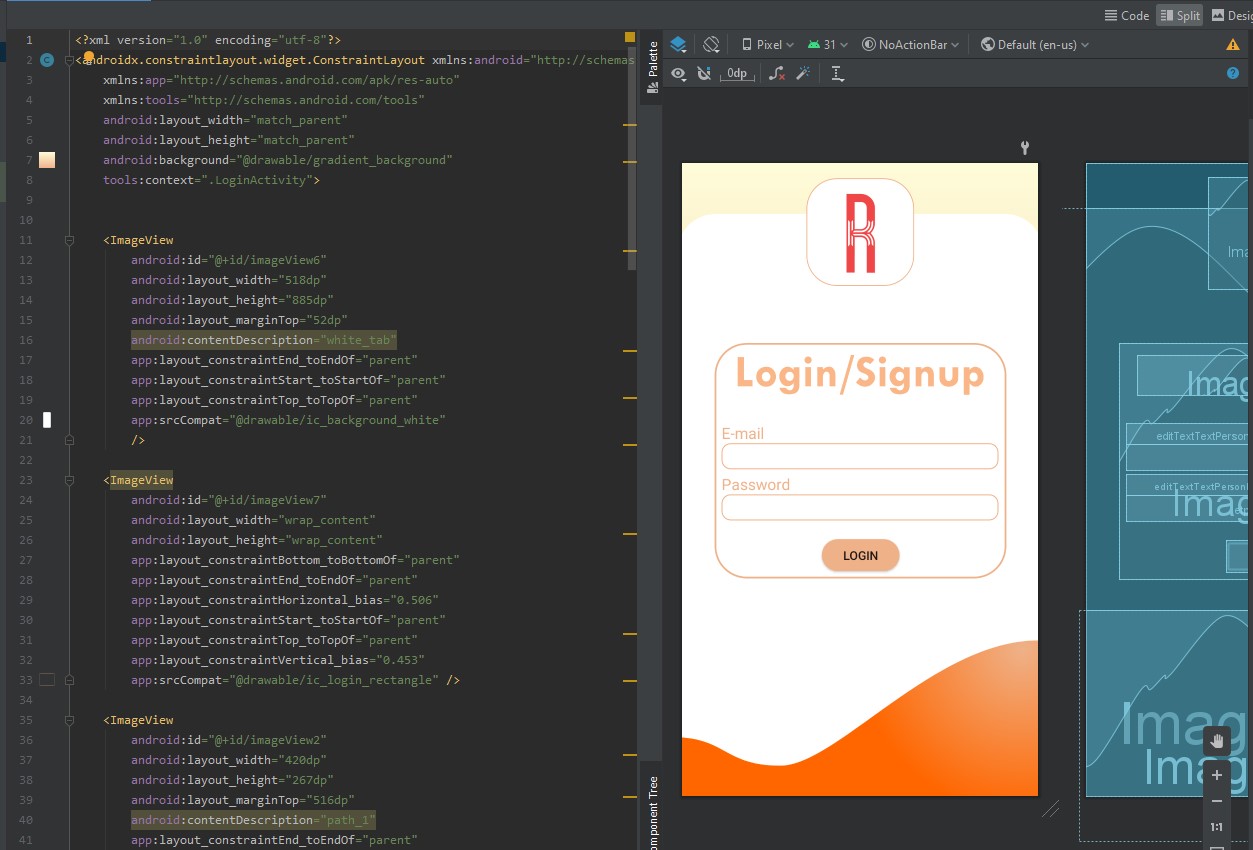This screenshot has width=1253, height=850.
Task: Click the LOGIN button in phone preview
Action: [860, 556]
